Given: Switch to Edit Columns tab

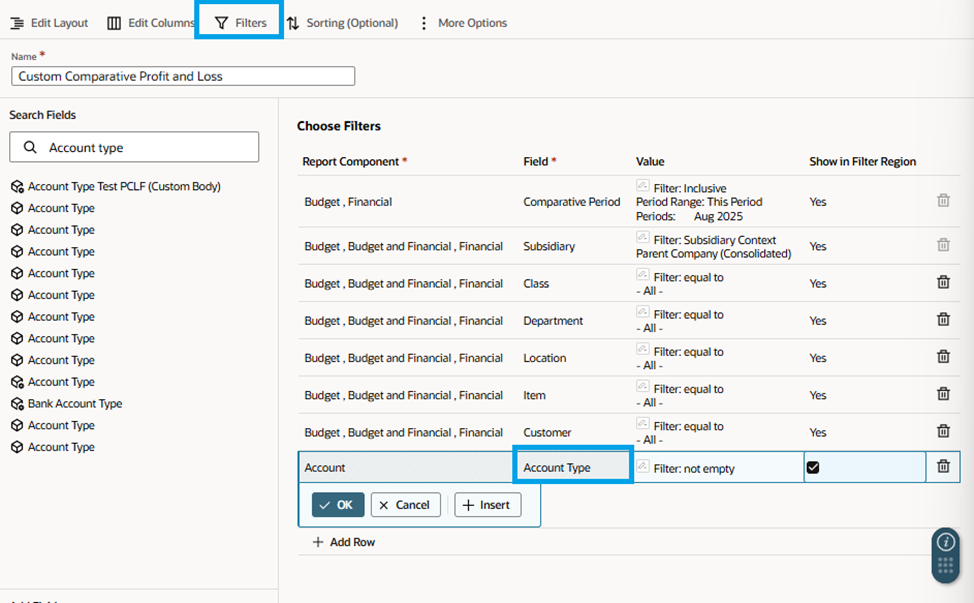Looking at the screenshot, I should (151, 23).
